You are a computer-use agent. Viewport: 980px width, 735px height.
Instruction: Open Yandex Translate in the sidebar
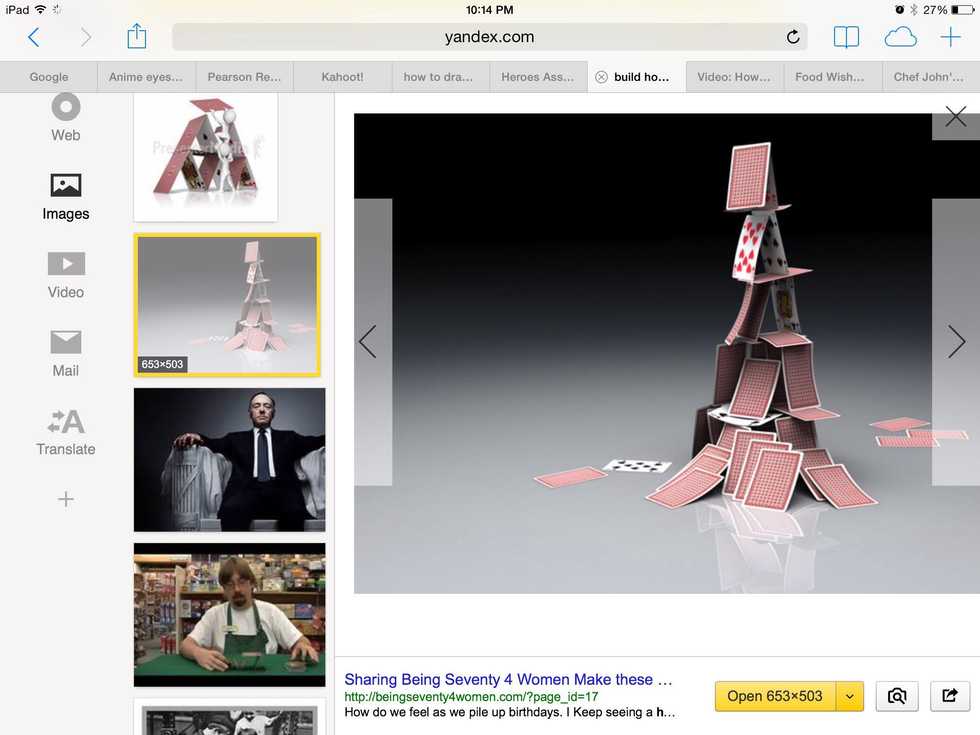[x=66, y=432]
